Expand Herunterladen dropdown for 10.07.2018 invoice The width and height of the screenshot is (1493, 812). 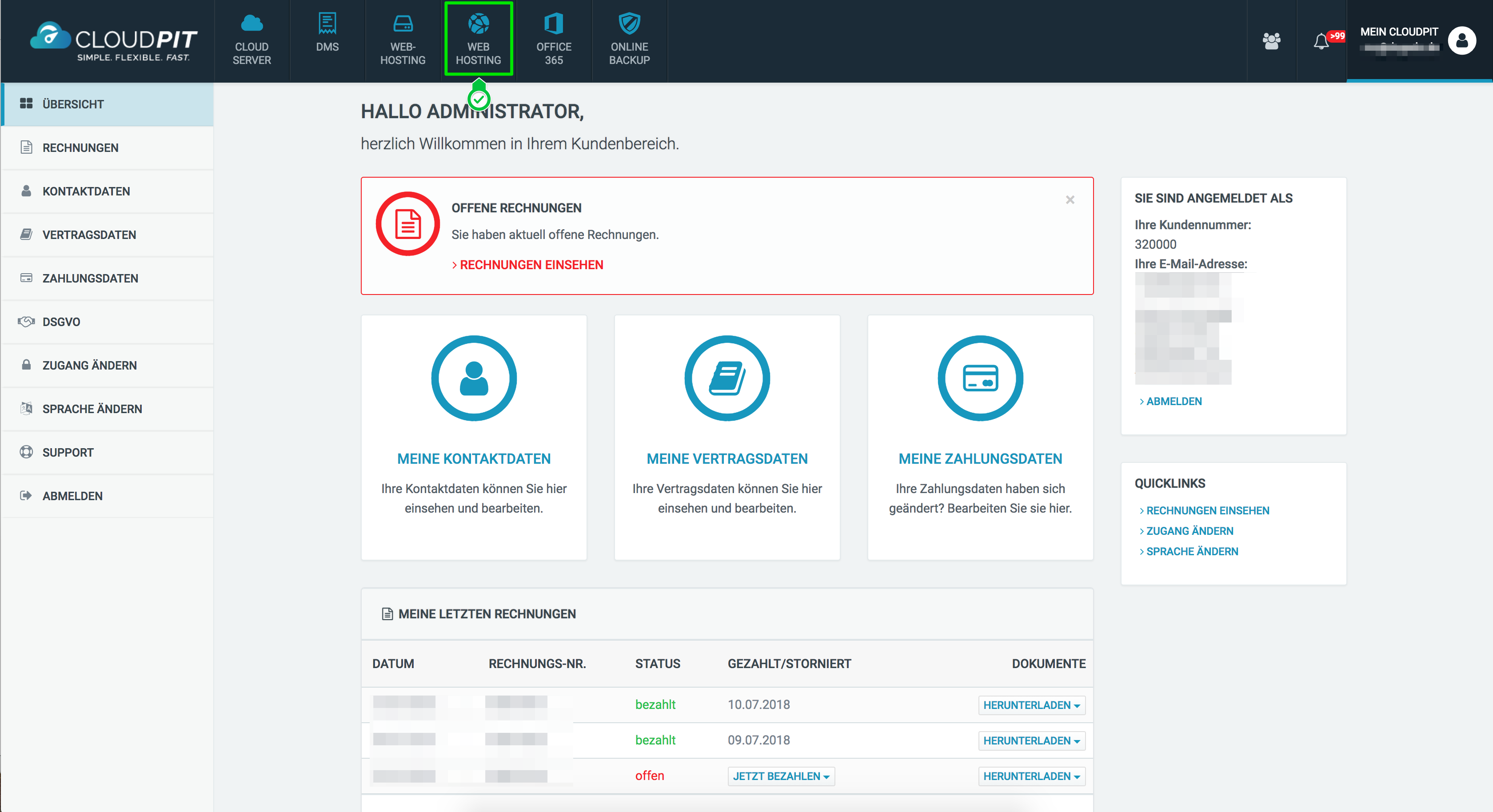(1031, 705)
